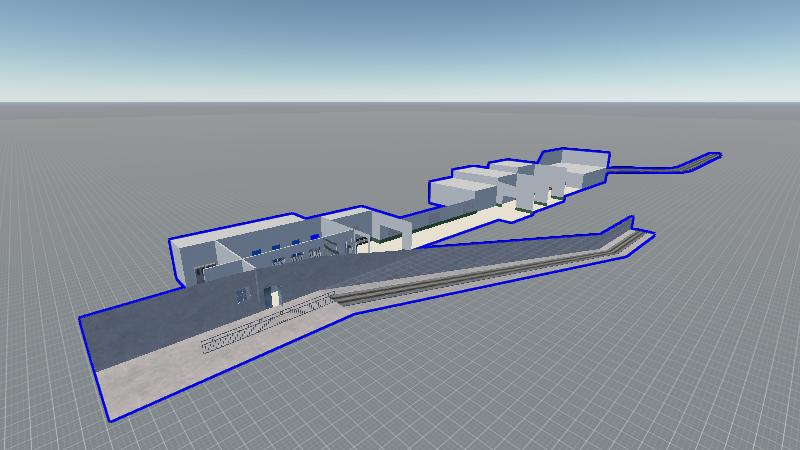The height and width of the screenshot is (450, 800).
Task: Select the small window left of the doorway
Action: click(241, 294)
